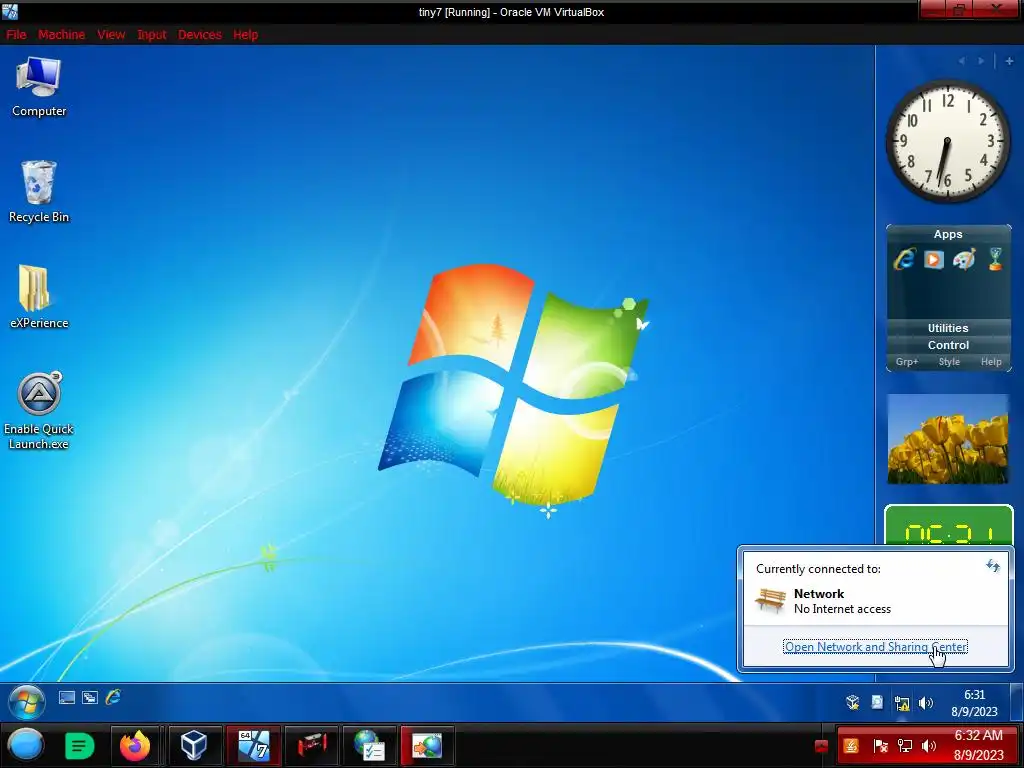
Task: Click the globe with checklist taskbar icon
Action: [370, 745]
